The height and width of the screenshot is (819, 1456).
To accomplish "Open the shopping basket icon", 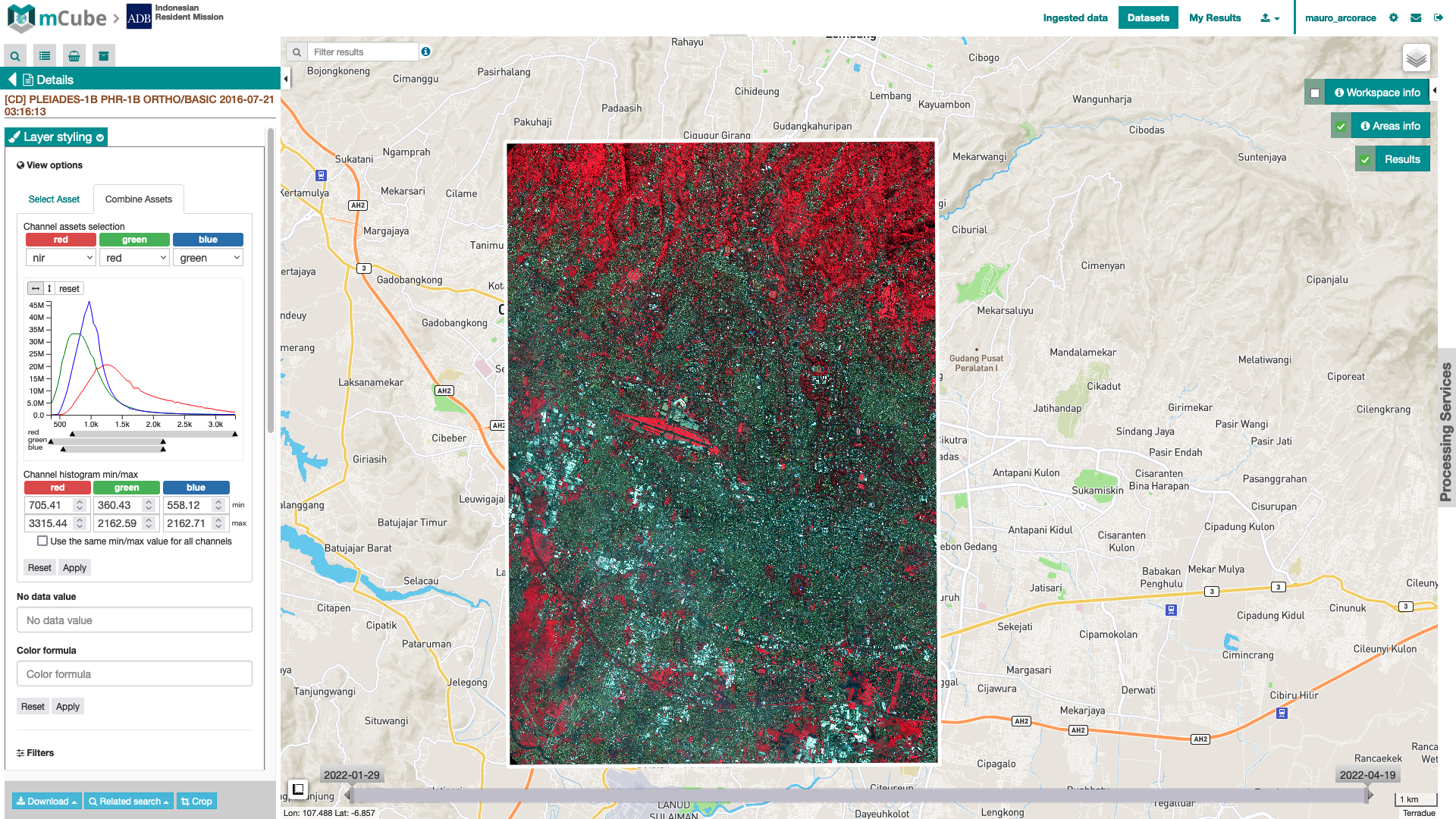I will [x=74, y=55].
